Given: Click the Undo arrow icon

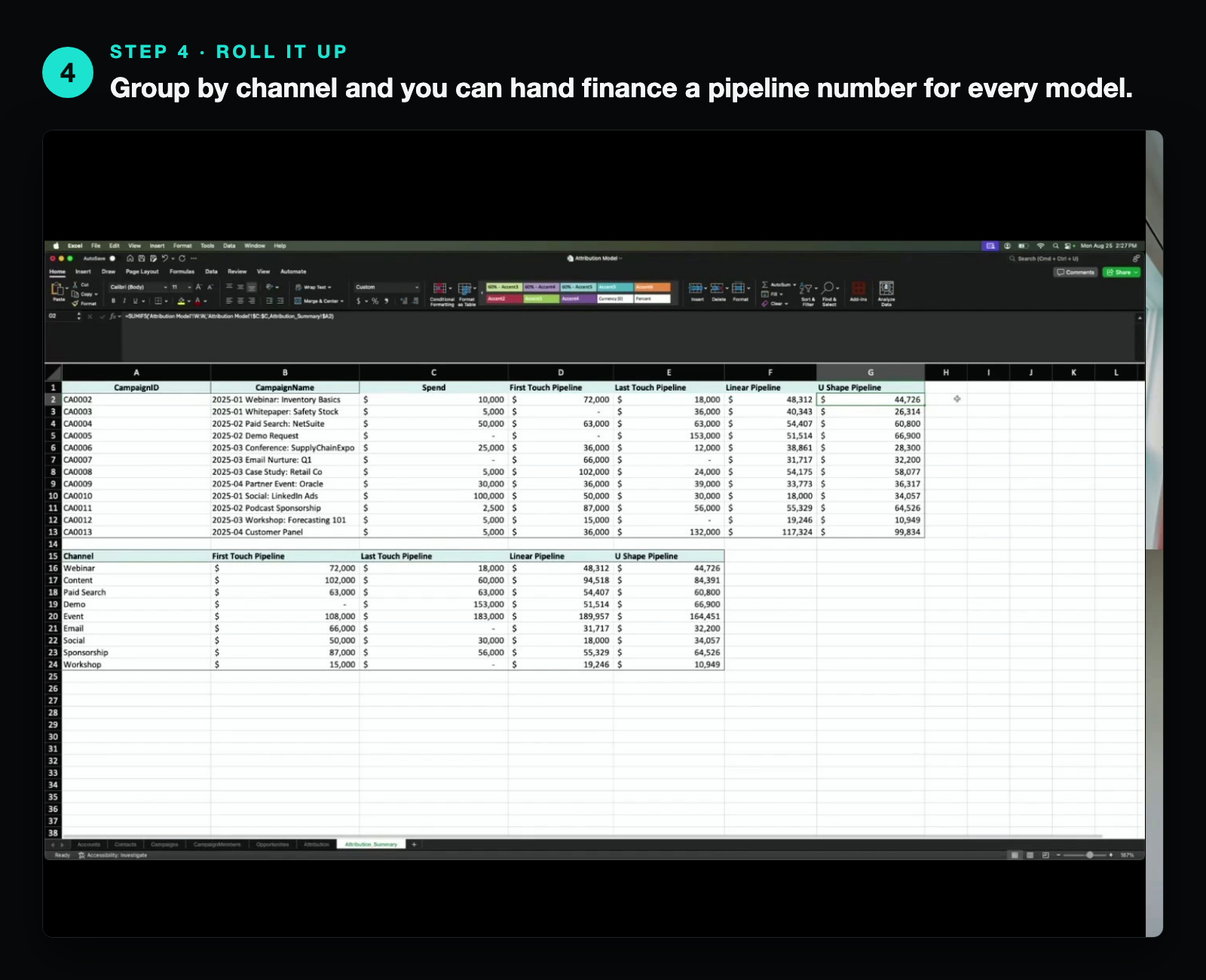Looking at the screenshot, I should [x=164, y=259].
